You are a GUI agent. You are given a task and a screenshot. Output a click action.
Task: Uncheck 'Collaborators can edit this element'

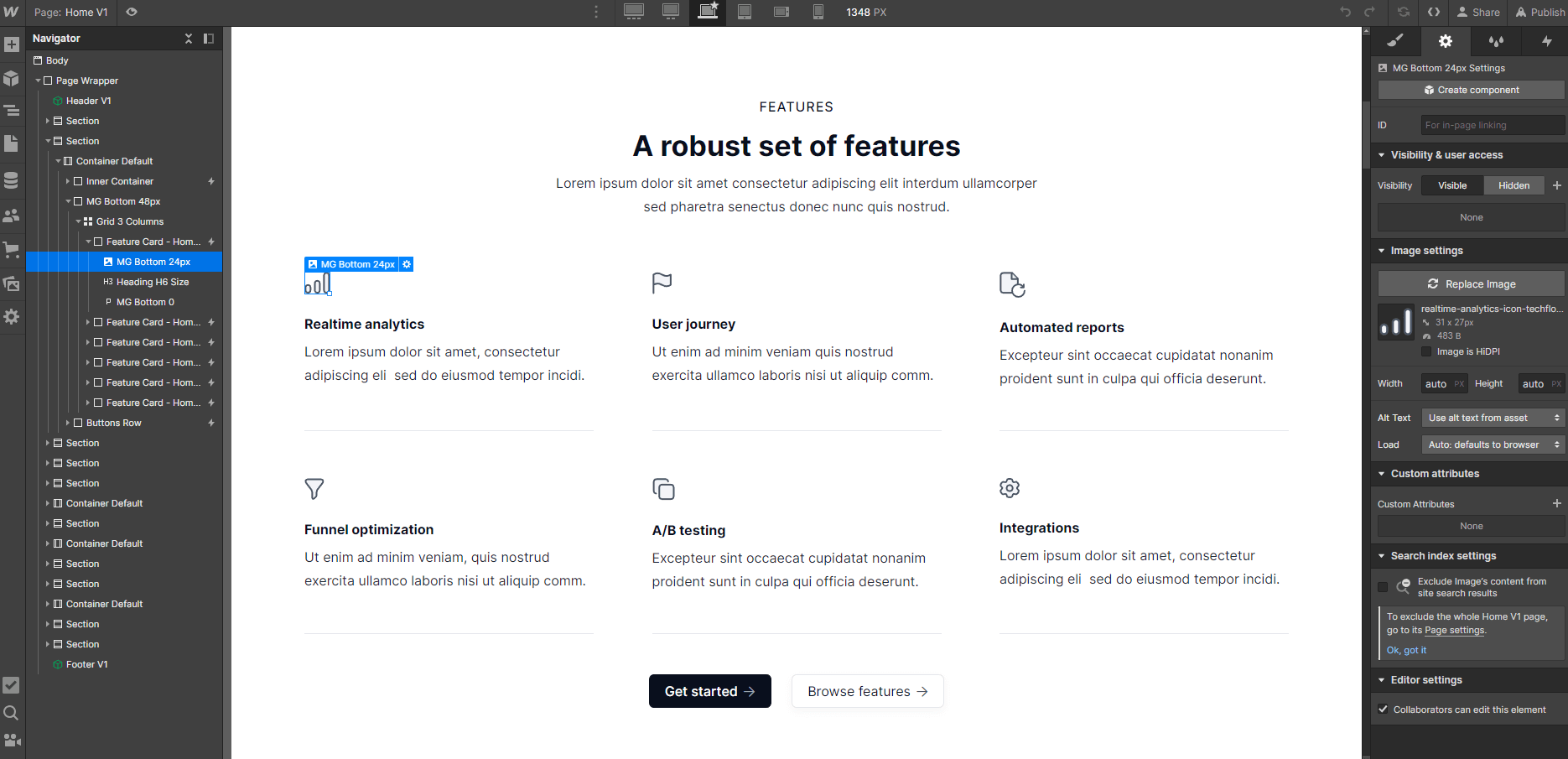1383,710
